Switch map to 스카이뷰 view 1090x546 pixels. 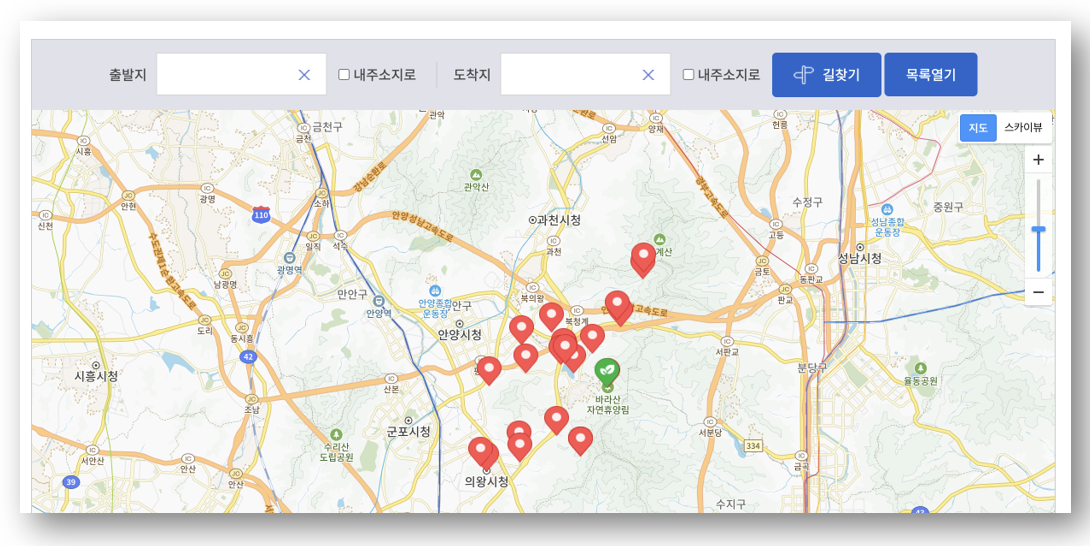pos(1023,128)
